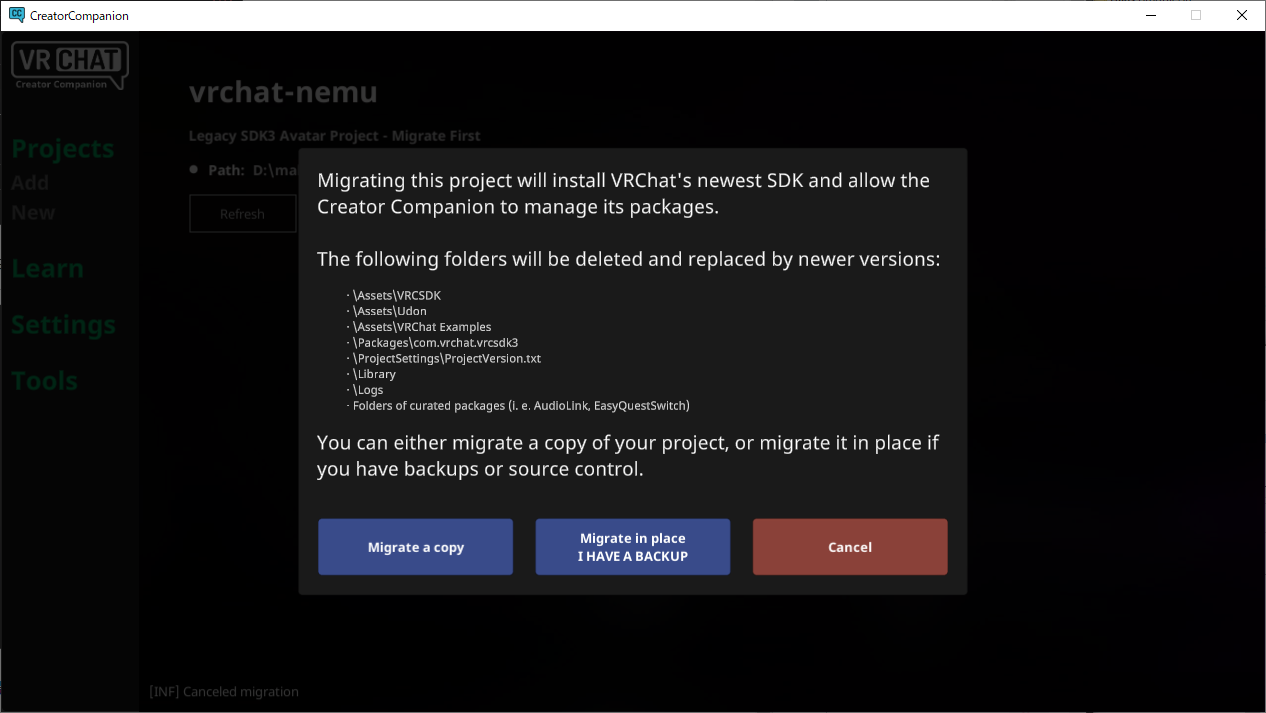Click the Legacy SDK3 Avatar Project label
Viewport: 1266px width, 713px height.
coord(335,136)
